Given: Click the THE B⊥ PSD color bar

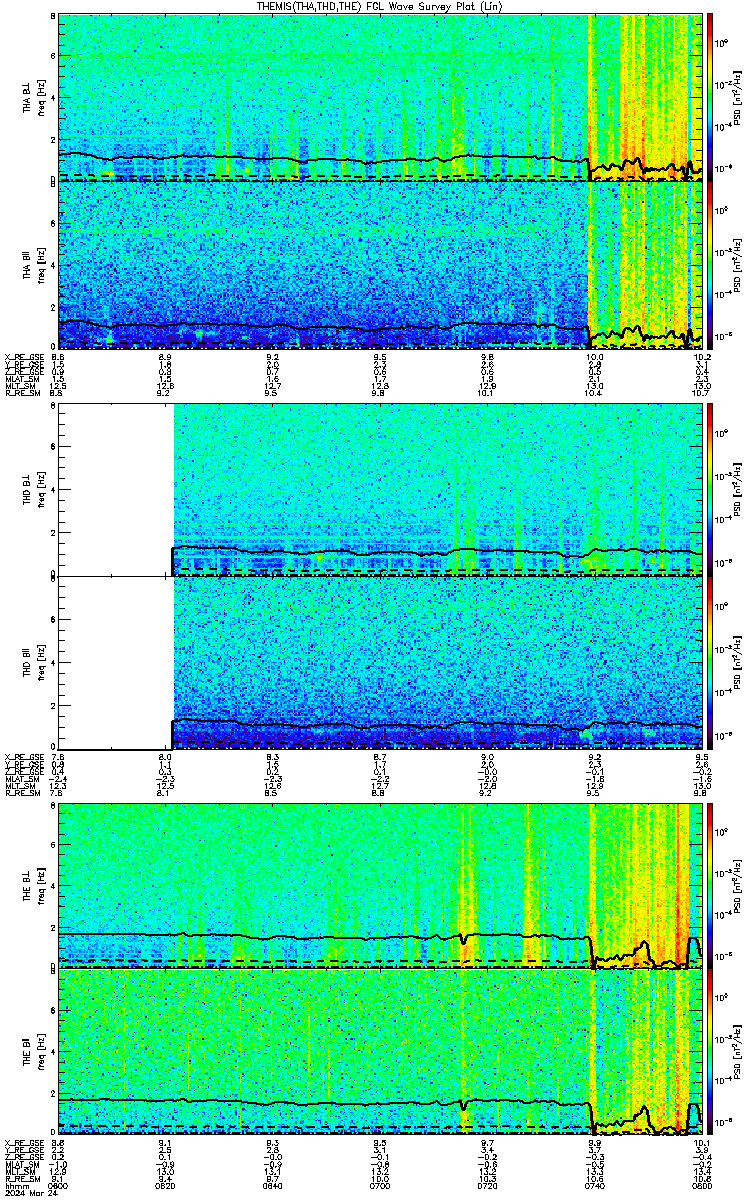Looking at the screenshot, I should (711, 886).
